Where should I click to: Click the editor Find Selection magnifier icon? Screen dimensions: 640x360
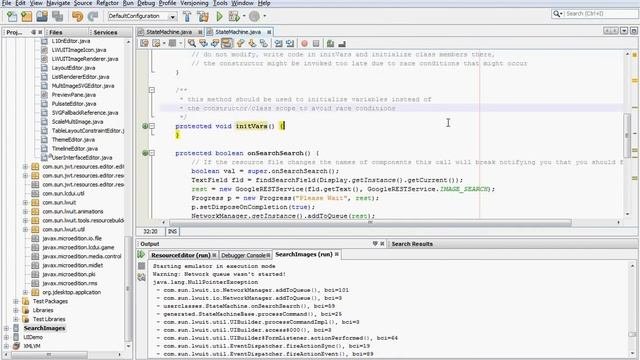click(x=191, y=43)
